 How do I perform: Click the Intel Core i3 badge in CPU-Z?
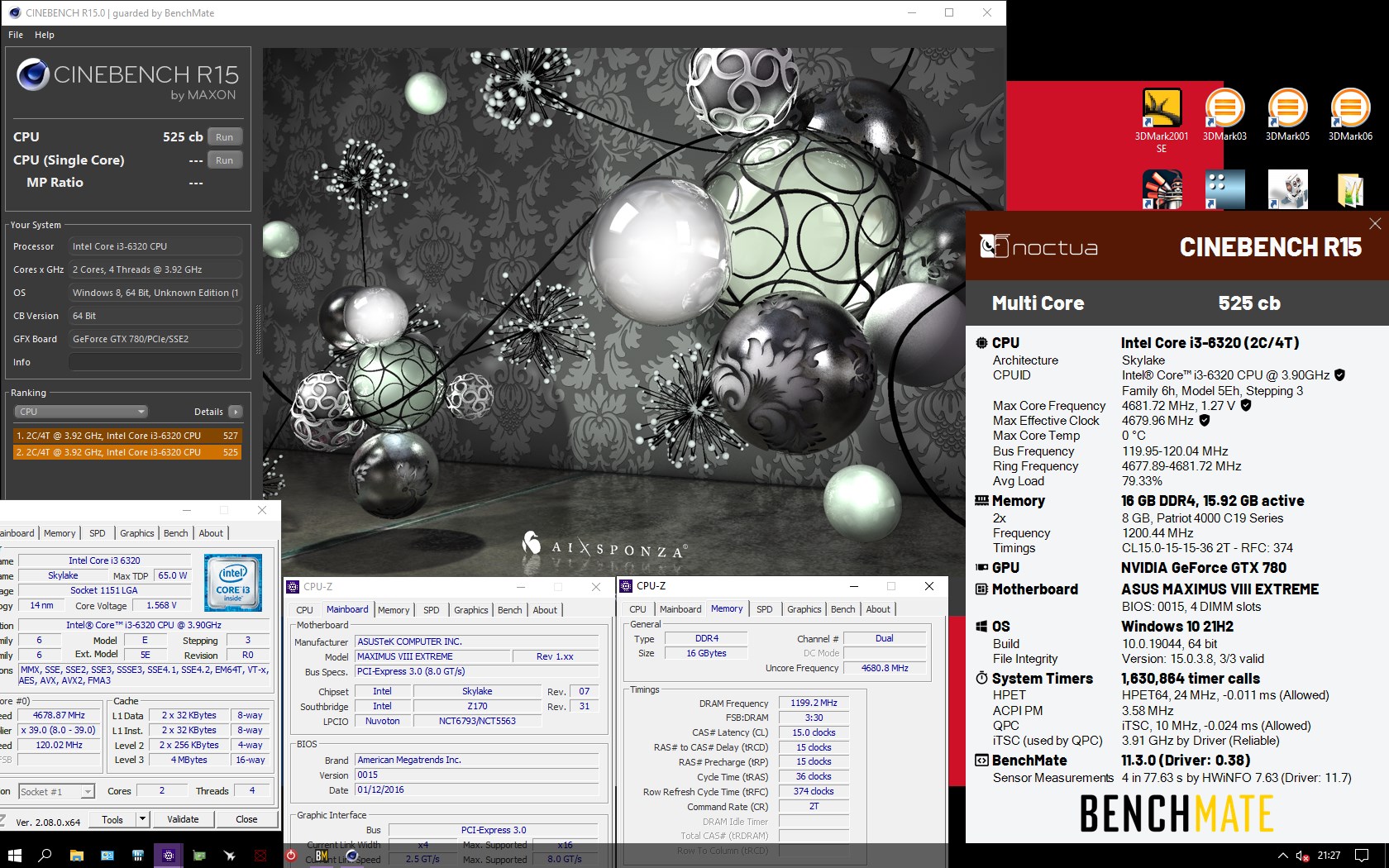click(x=232, y=583)
